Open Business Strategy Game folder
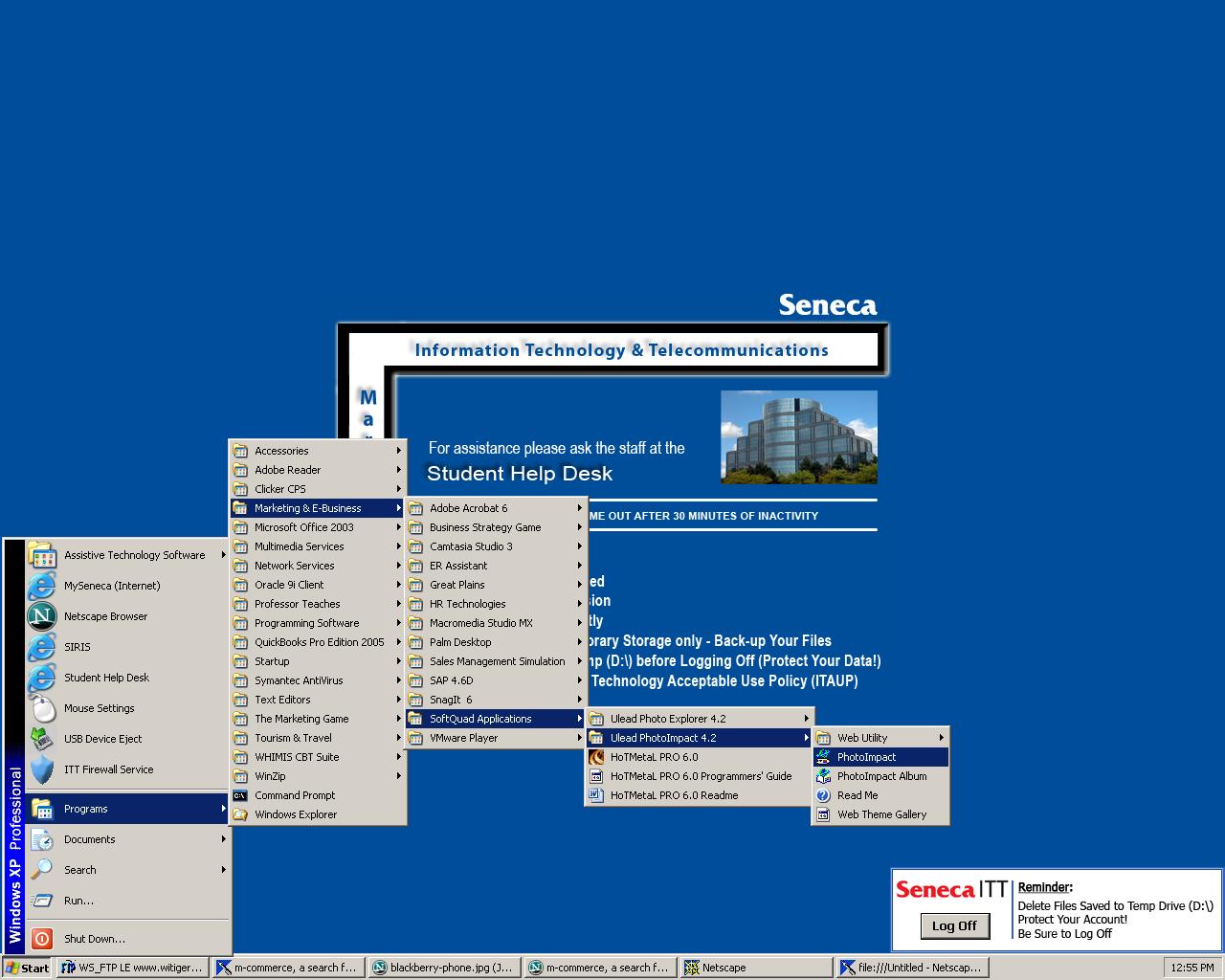 coord(496,527)
